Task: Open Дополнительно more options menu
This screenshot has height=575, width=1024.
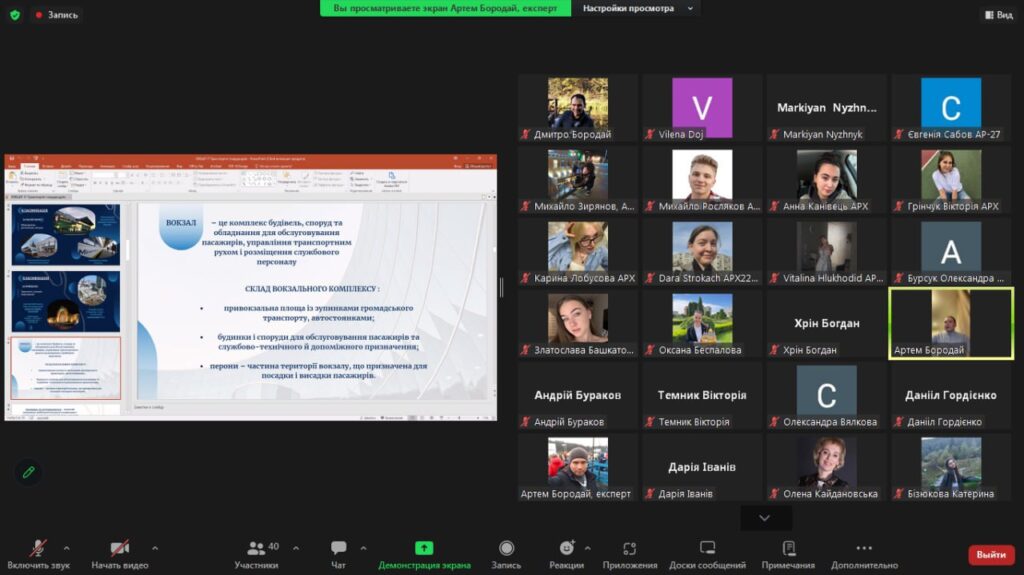Action: (864, 553)
